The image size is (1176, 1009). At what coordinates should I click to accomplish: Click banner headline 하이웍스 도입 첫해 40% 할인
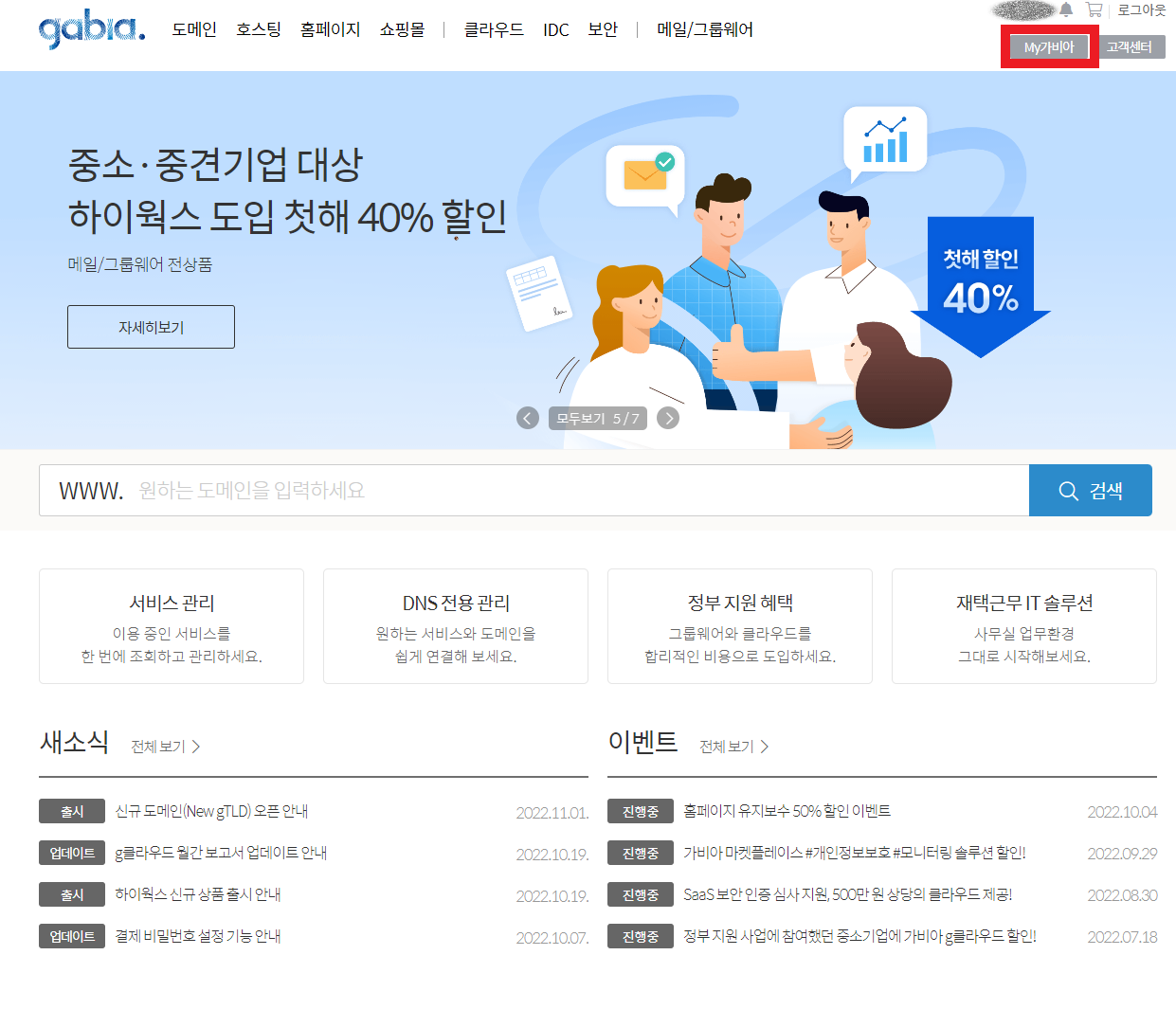pyautogui.click(x=287, y=217)
